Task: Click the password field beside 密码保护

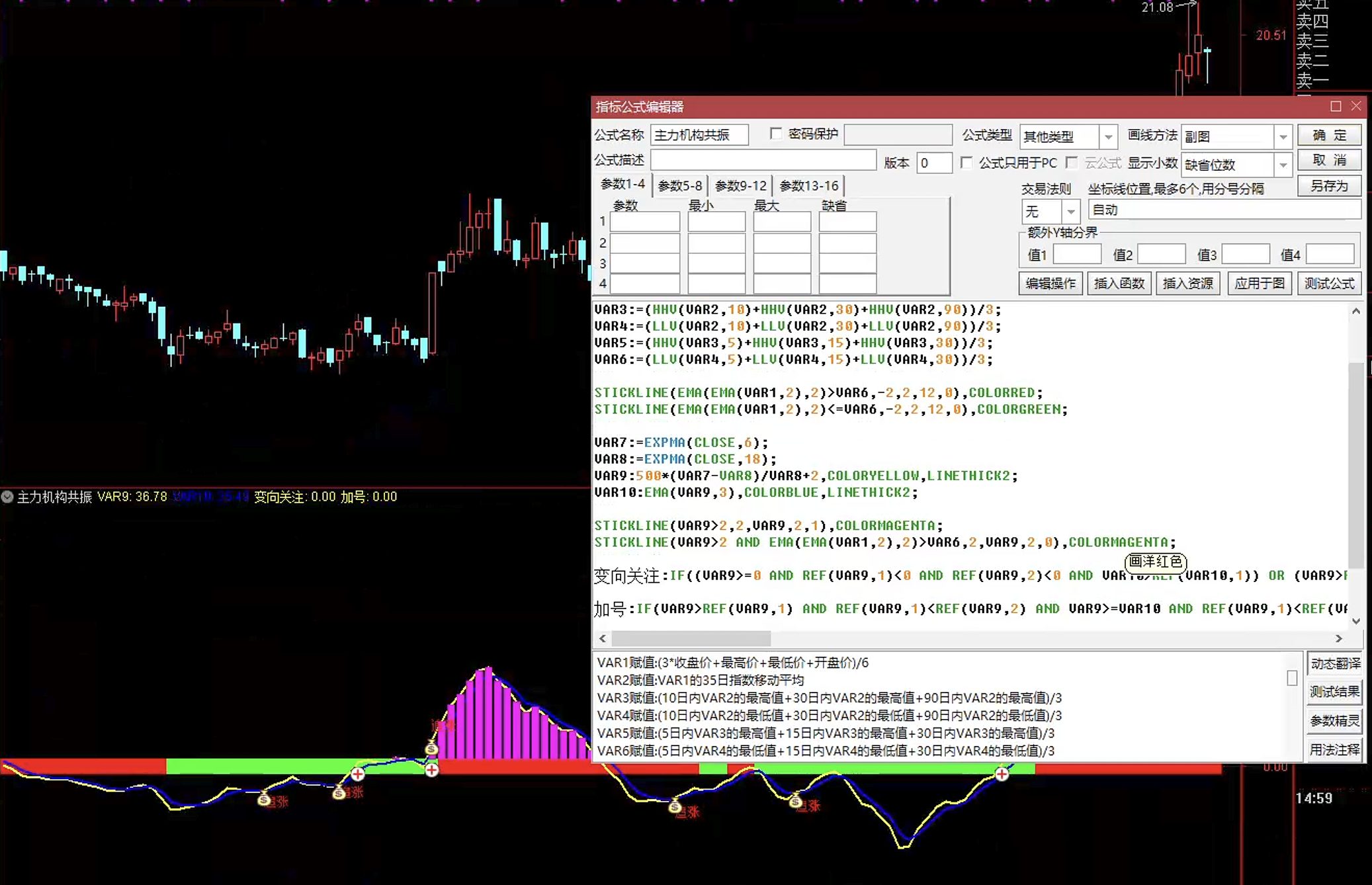Action: coord(898,135)
